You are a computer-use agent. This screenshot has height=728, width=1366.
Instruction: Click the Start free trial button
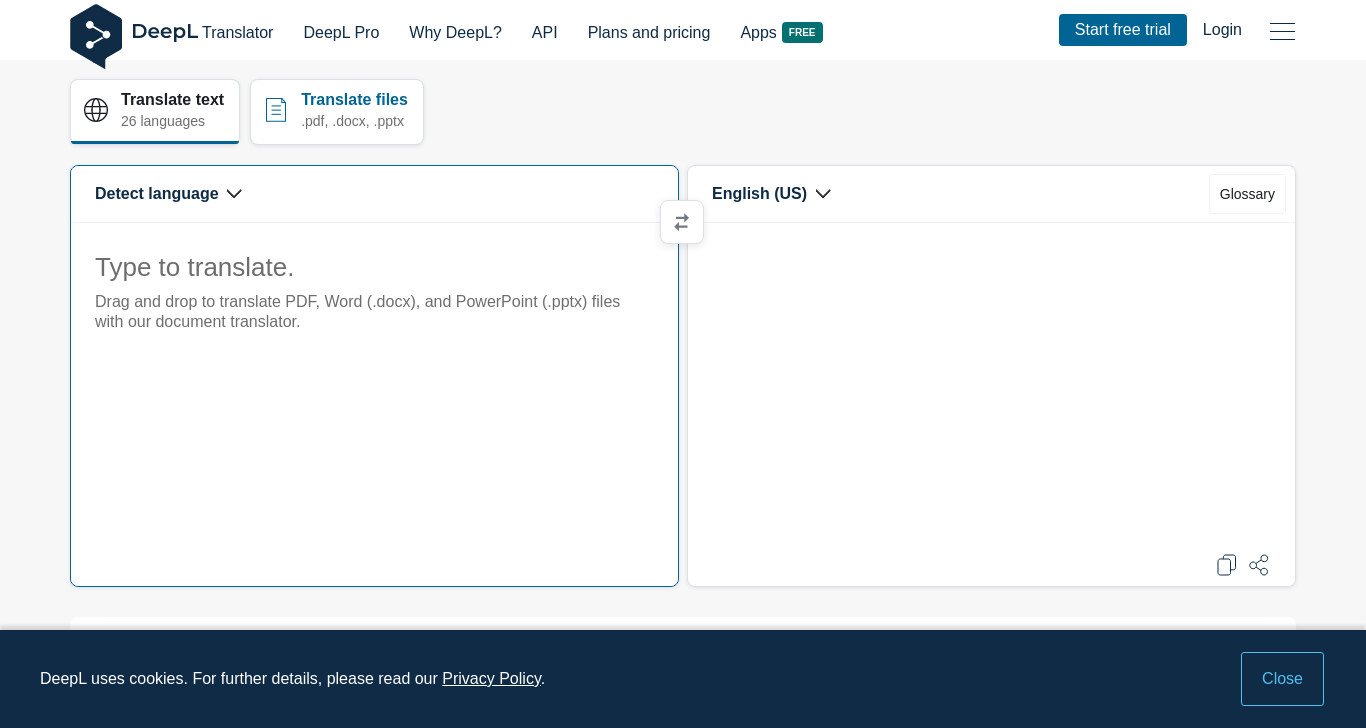[x=1123, y=30]
